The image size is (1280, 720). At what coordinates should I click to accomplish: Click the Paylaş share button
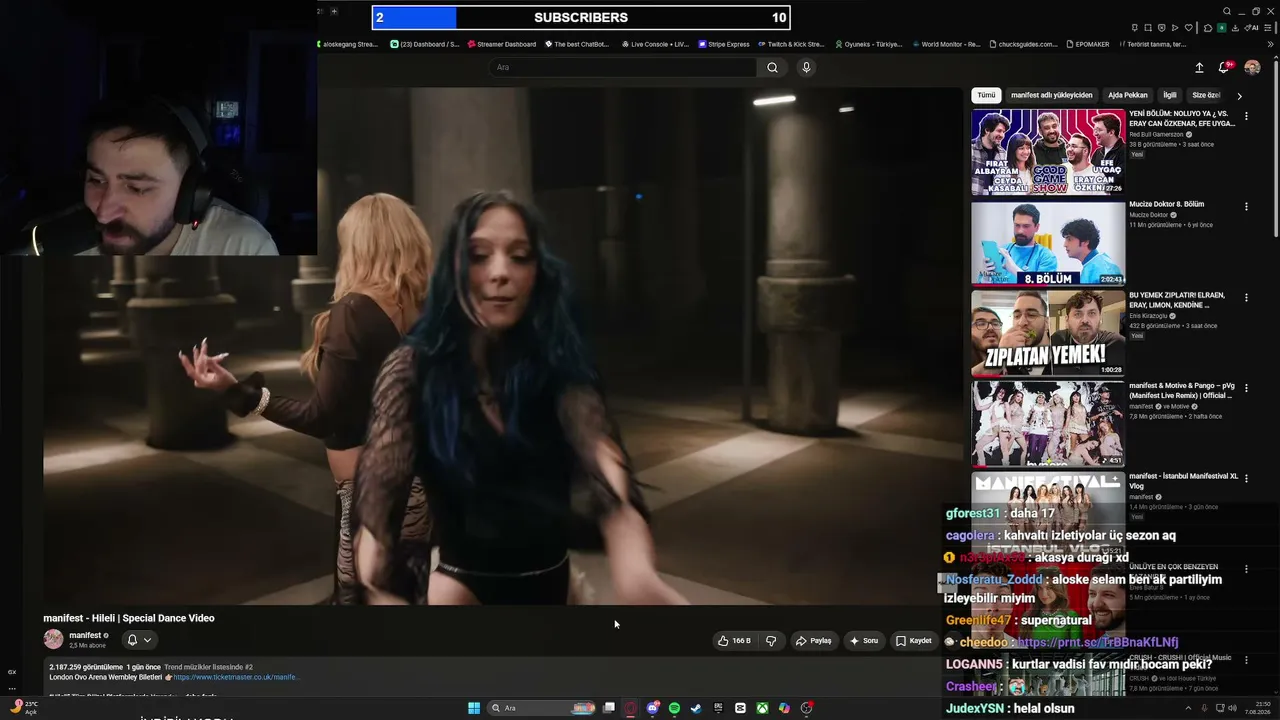pyautogui.click(x=813, y=641)
